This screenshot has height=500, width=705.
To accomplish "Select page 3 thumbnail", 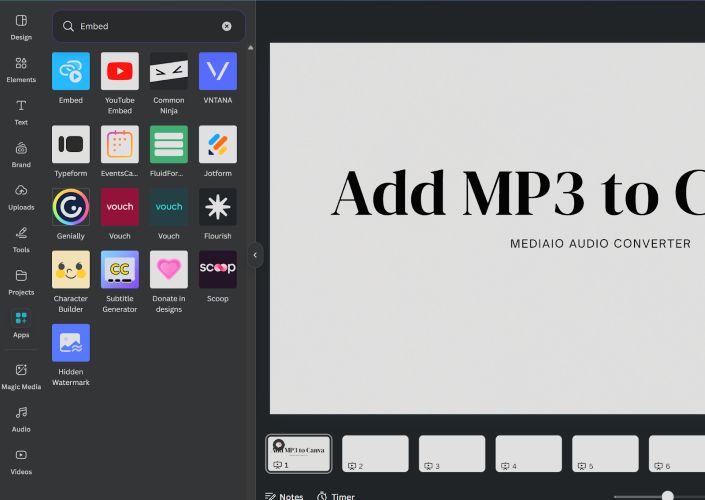I will pos(452,454).
